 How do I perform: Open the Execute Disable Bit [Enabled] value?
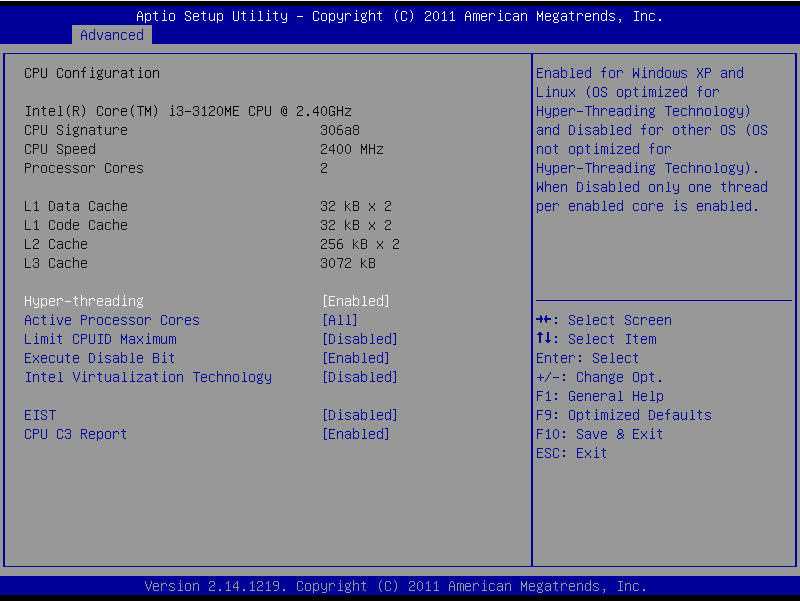point(355,358)
